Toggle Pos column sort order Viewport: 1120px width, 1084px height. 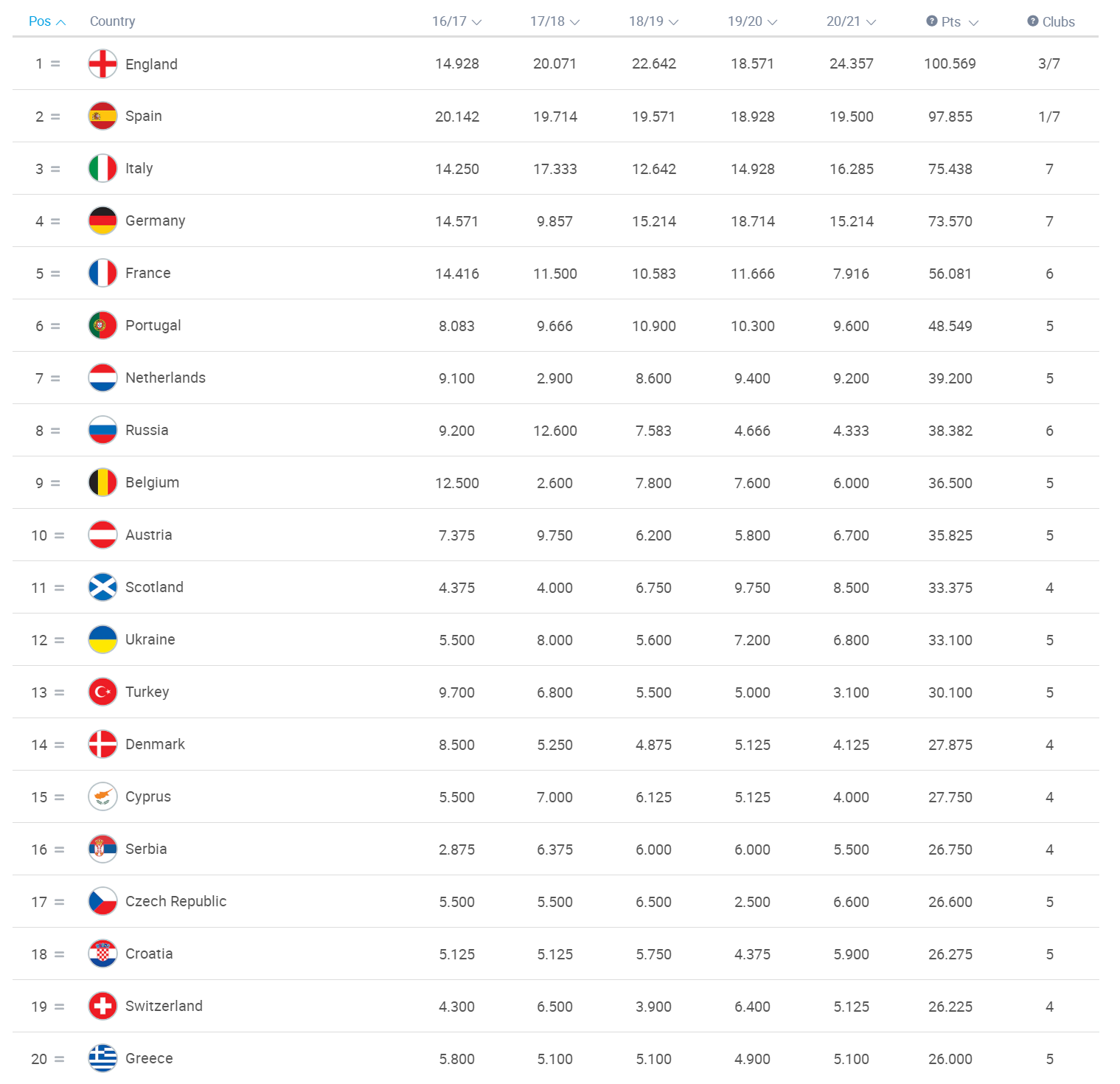point(47,21)
